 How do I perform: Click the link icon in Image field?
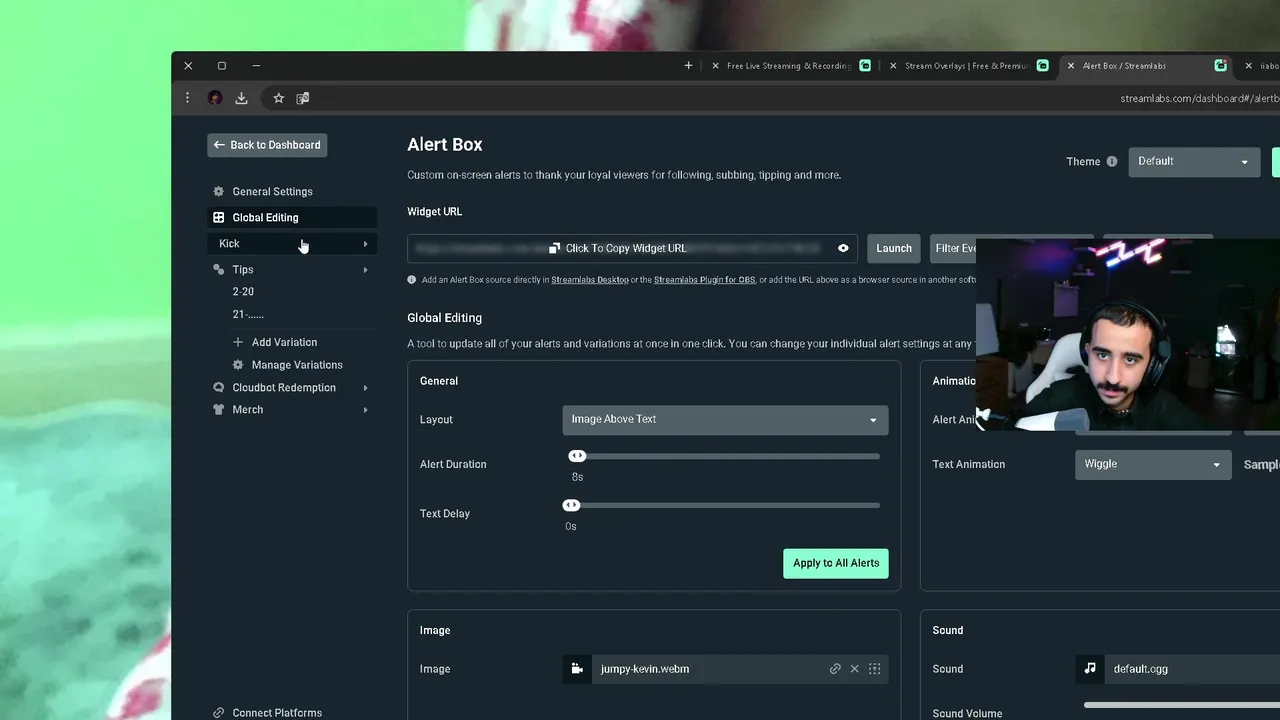[x=835, y=669]
